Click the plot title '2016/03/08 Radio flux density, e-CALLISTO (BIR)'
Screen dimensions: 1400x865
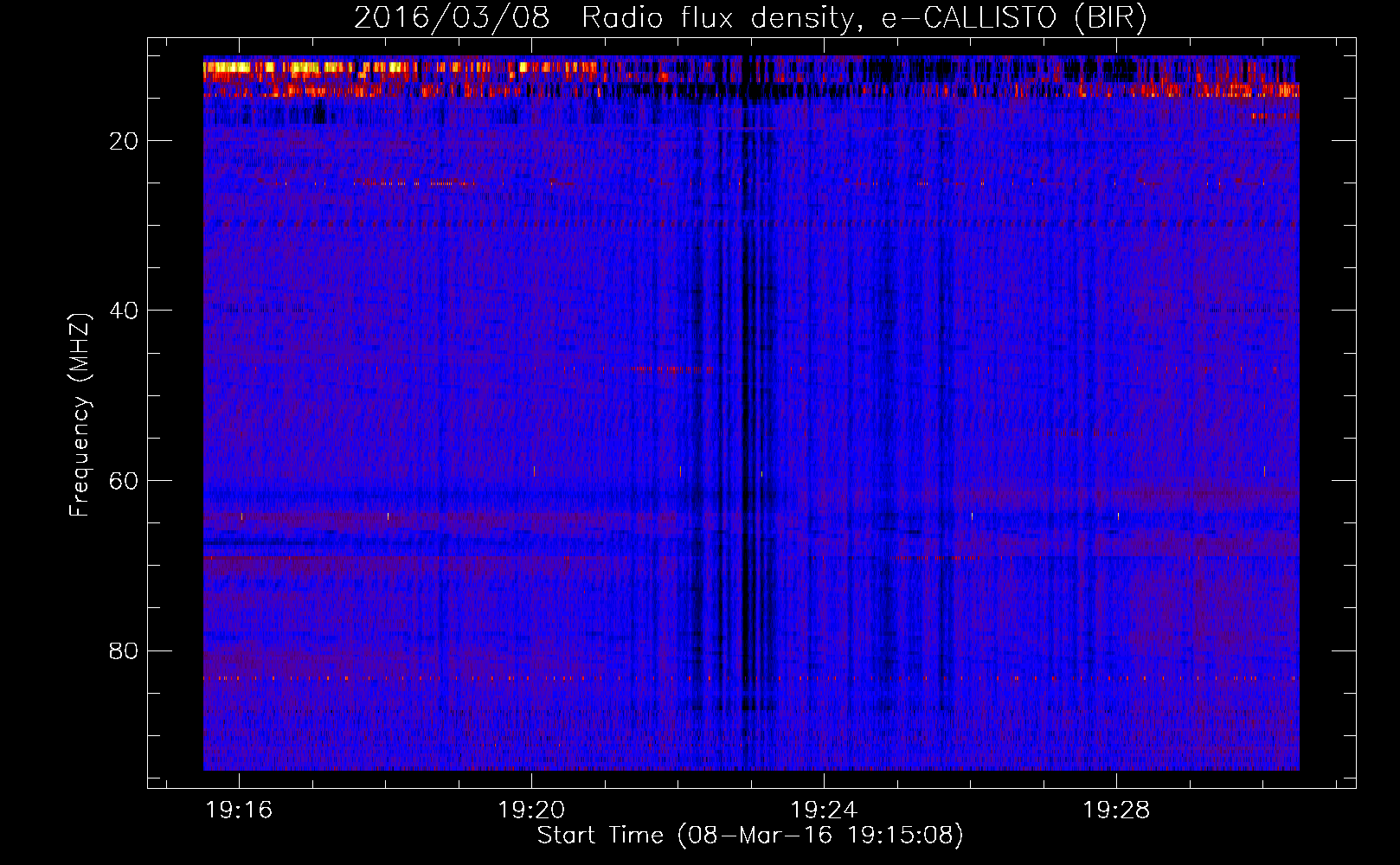click(x=750, y=18)
